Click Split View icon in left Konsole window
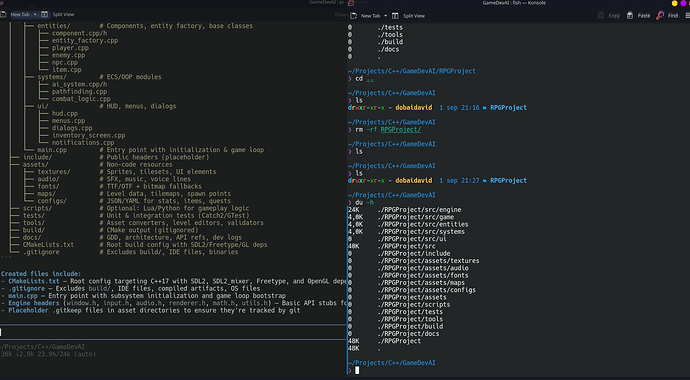690x380 pixels. [44, 15]
